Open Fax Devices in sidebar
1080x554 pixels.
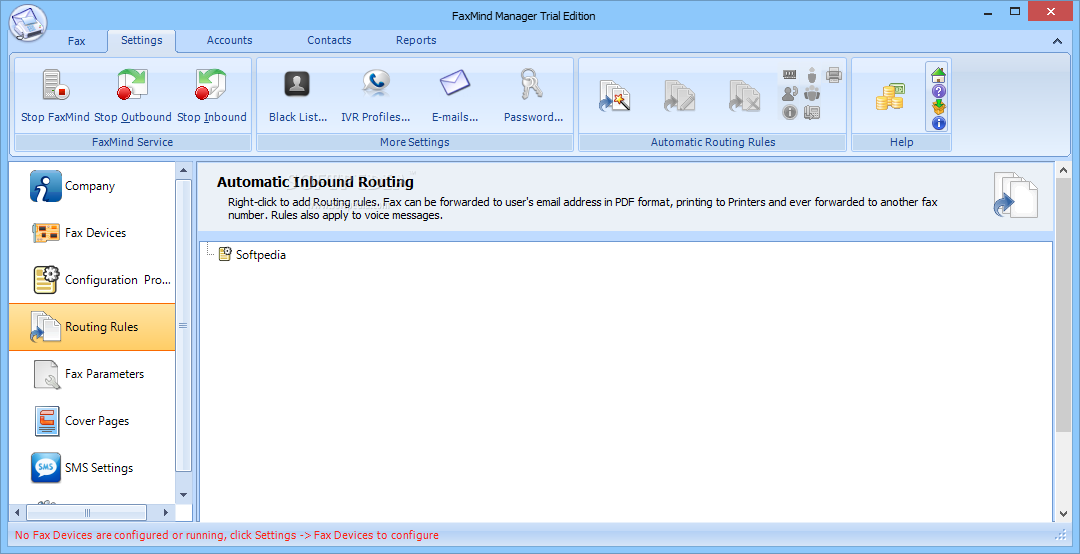pos(92,233)
